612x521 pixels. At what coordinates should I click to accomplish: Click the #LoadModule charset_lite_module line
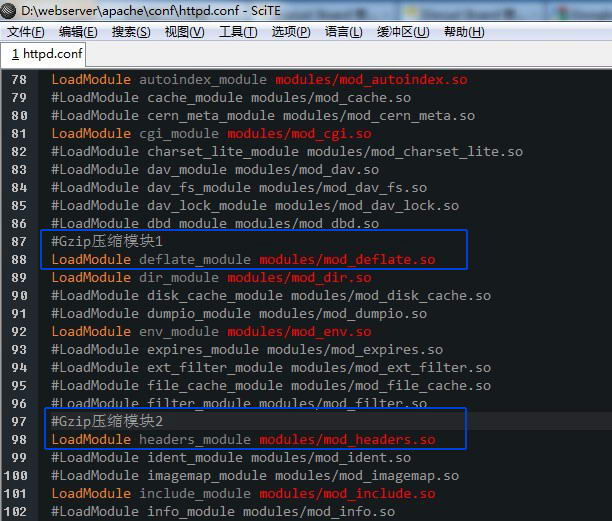(x=287, y=151)
